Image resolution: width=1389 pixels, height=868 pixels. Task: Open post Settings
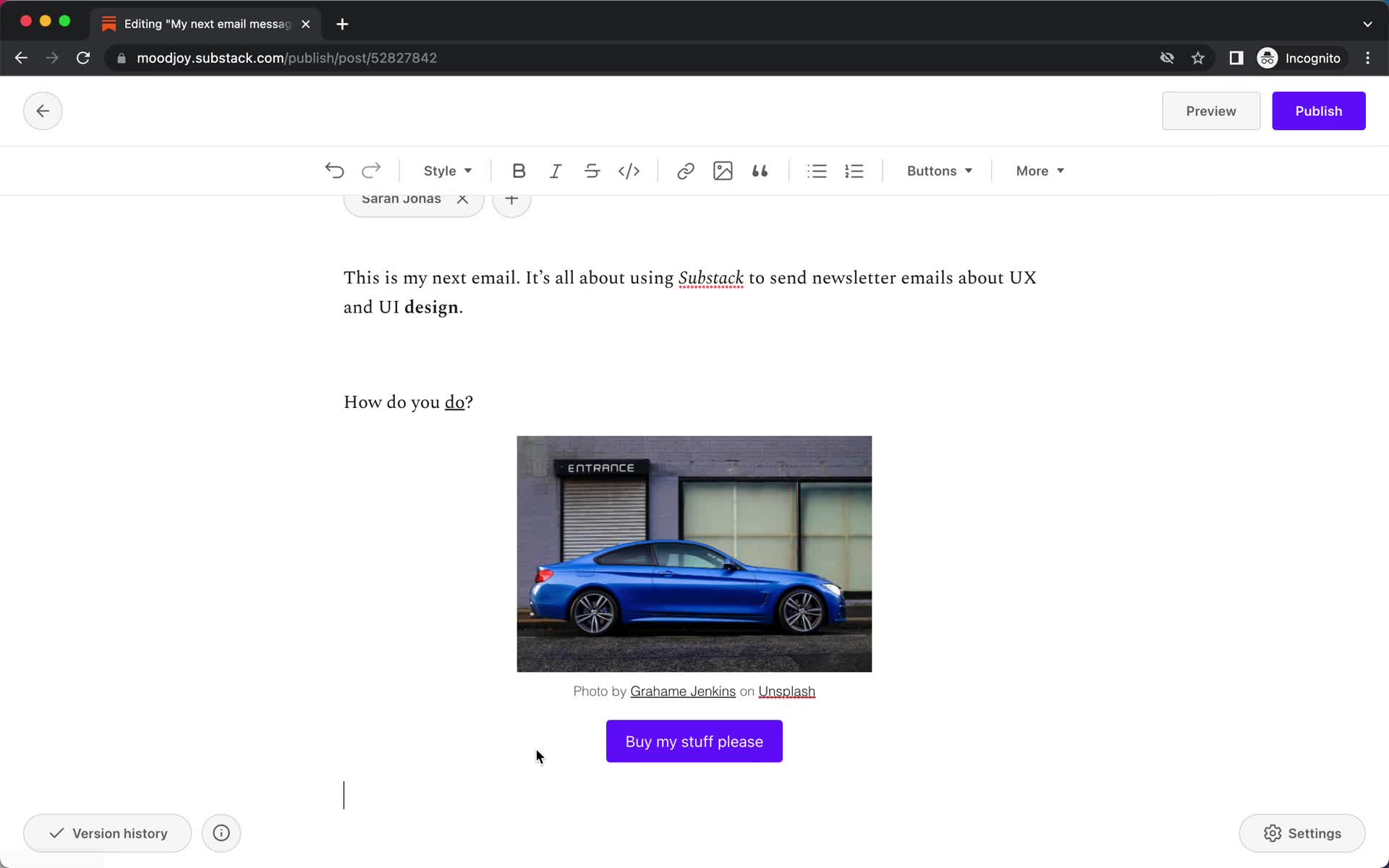pos(1302,833)
